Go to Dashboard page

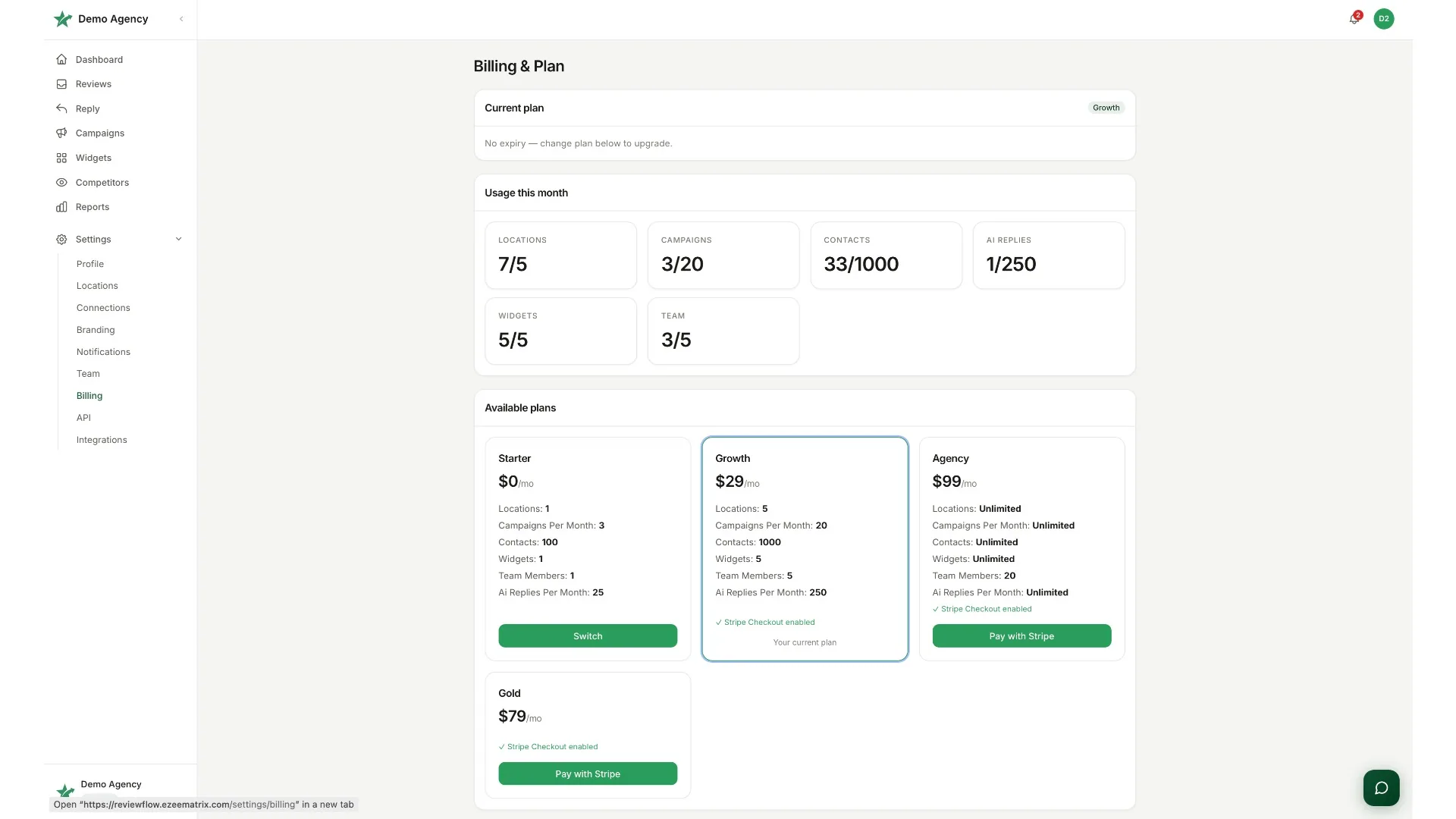tap(99, 59)
